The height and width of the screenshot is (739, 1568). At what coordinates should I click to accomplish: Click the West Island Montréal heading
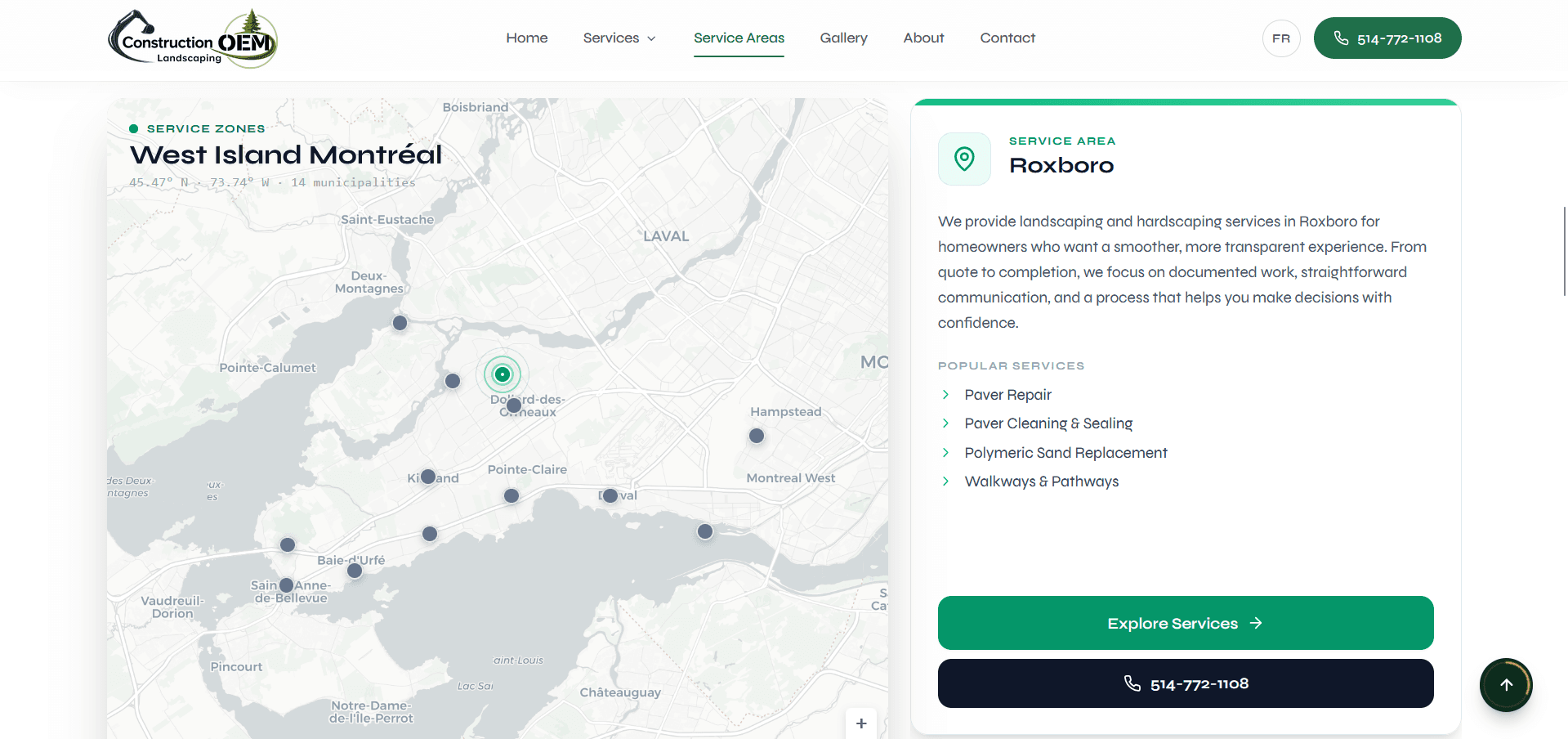pos(286,155)
